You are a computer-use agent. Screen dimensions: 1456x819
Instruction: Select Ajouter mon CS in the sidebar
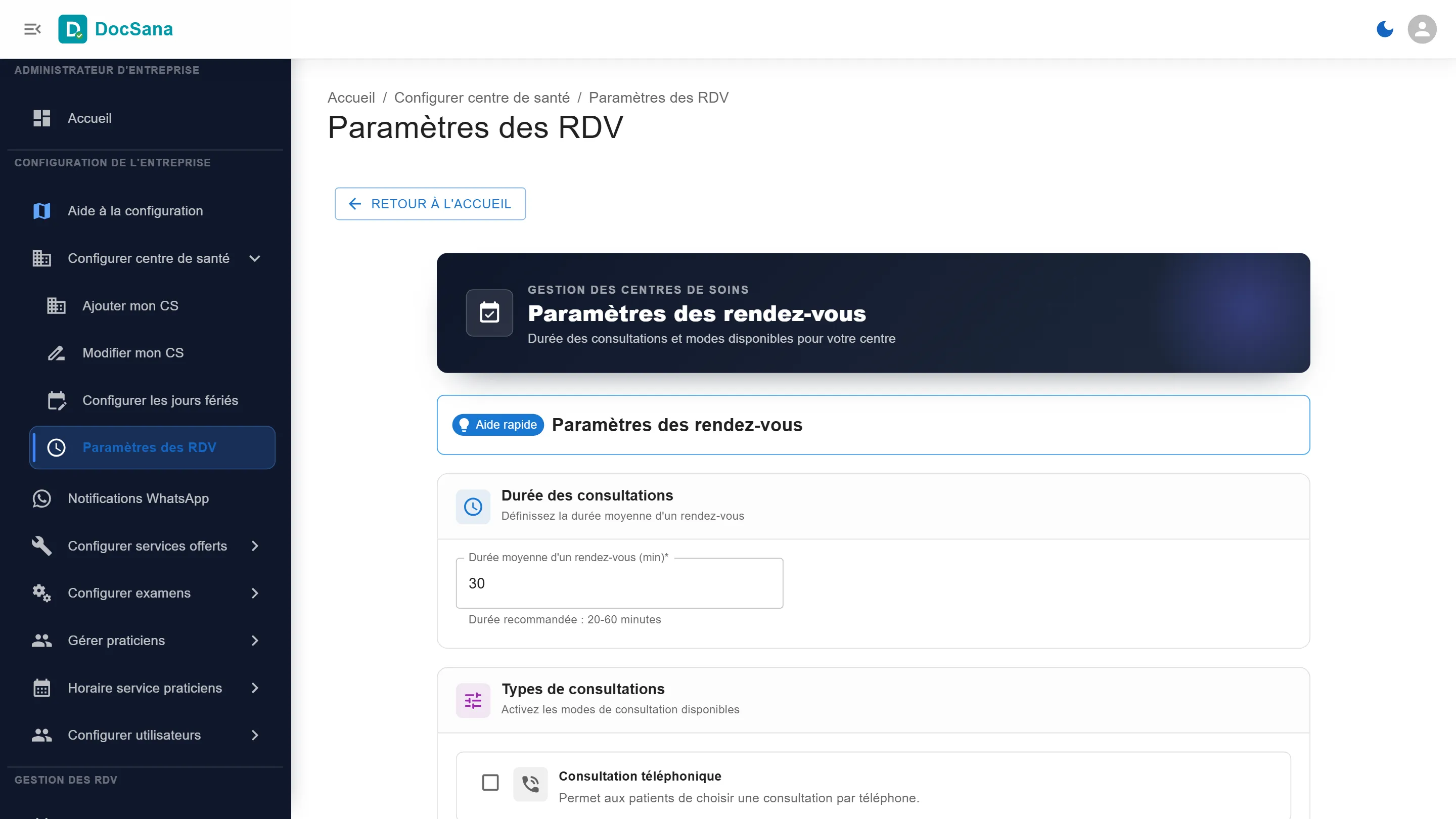point(153,306)
